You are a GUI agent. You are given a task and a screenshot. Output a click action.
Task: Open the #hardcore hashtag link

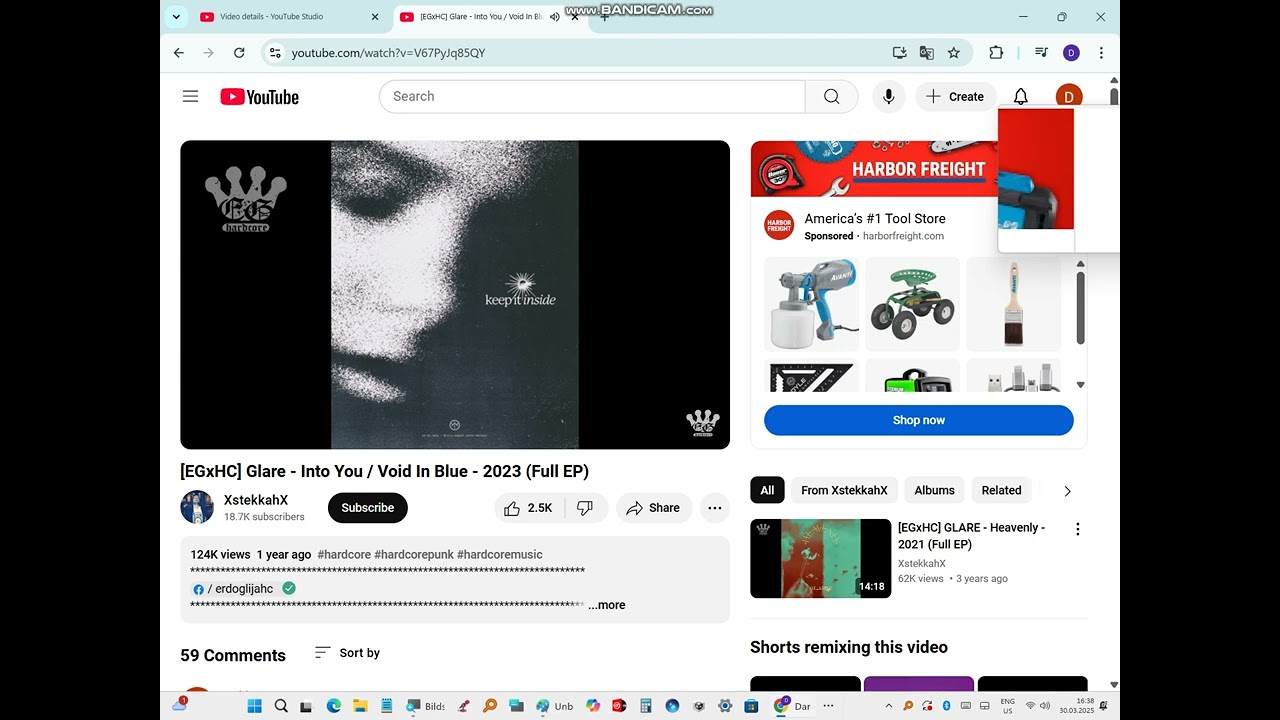coord(344,554)
